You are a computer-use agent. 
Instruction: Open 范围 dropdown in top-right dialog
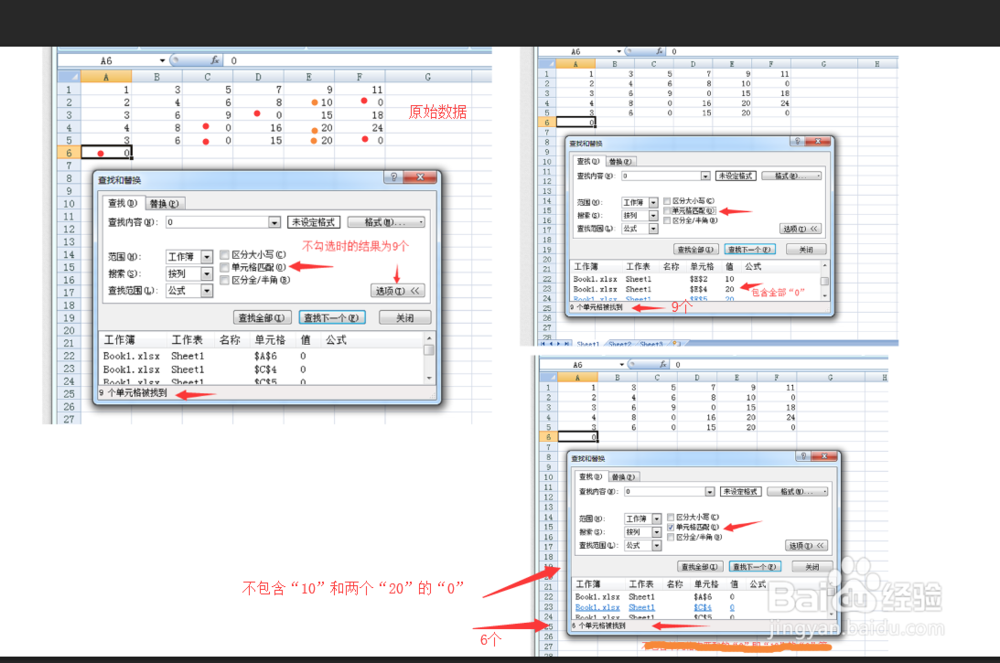(x=653, y=202)
